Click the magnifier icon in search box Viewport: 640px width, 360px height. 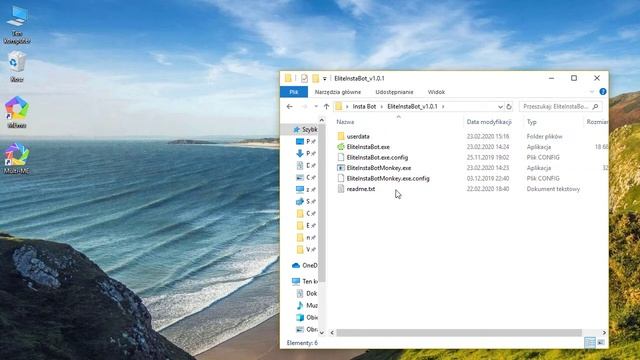point(596,107)
